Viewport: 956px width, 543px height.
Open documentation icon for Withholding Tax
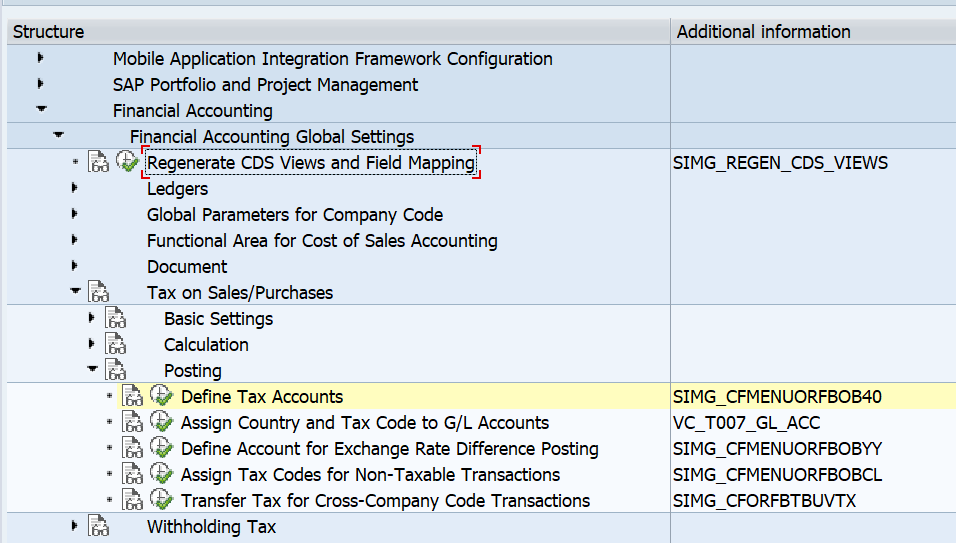point(98,526)
